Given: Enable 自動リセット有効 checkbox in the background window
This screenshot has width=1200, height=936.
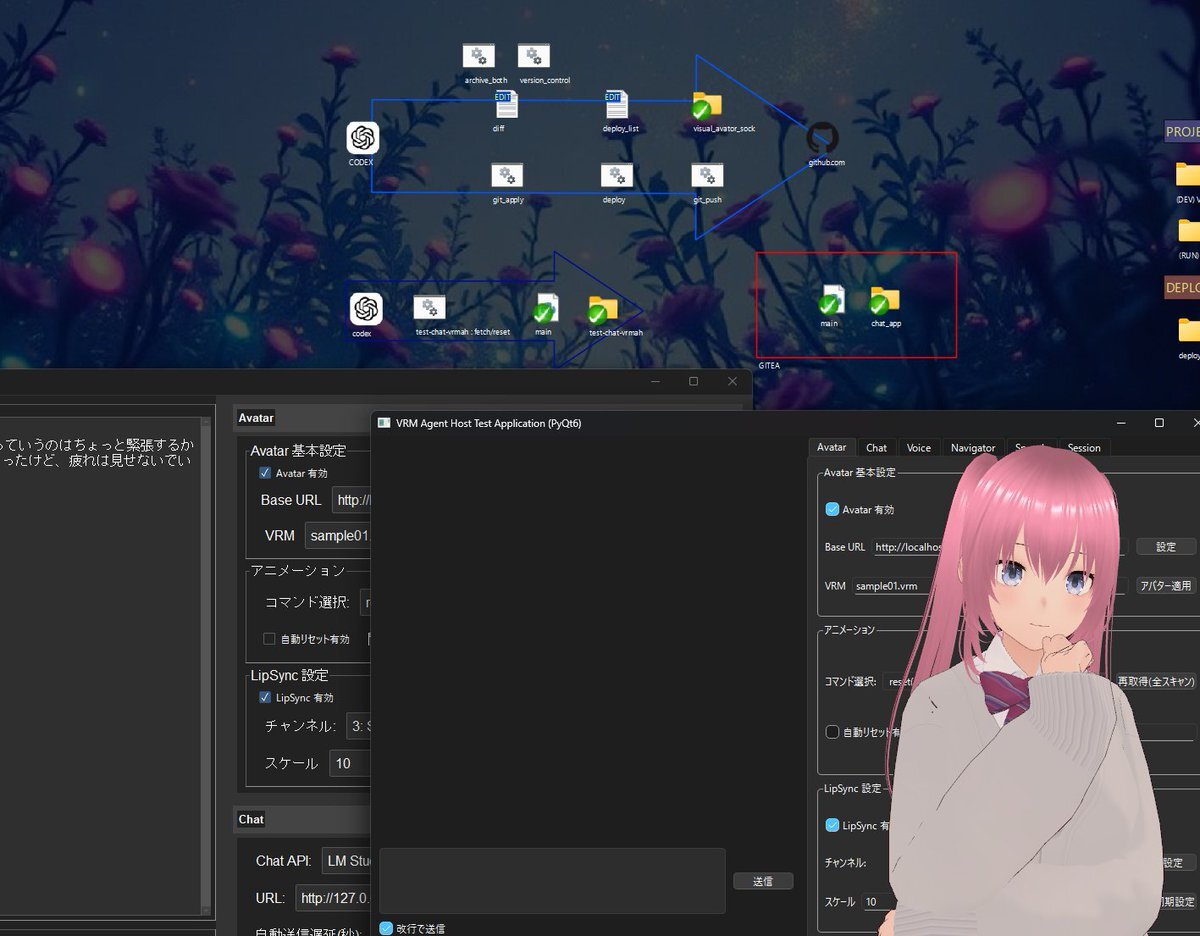Looking at the screenshot, I should pyautogui.click(x=269, y=639).
